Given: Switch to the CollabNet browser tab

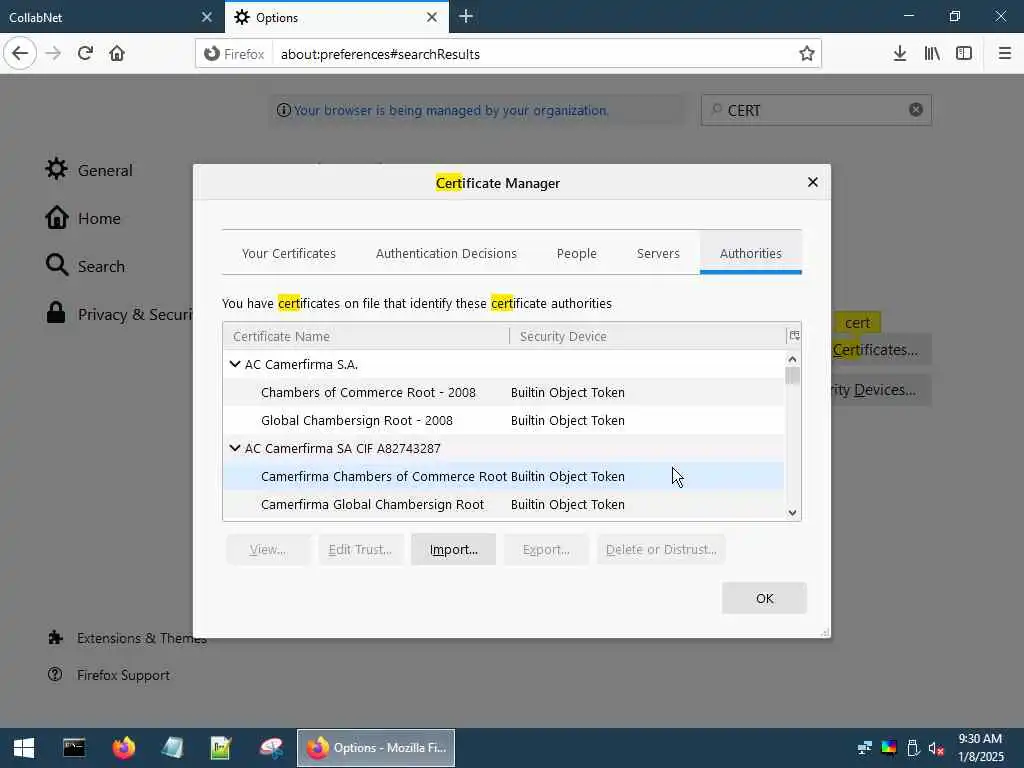Looking at the screenshot, I should coord(112,17).
